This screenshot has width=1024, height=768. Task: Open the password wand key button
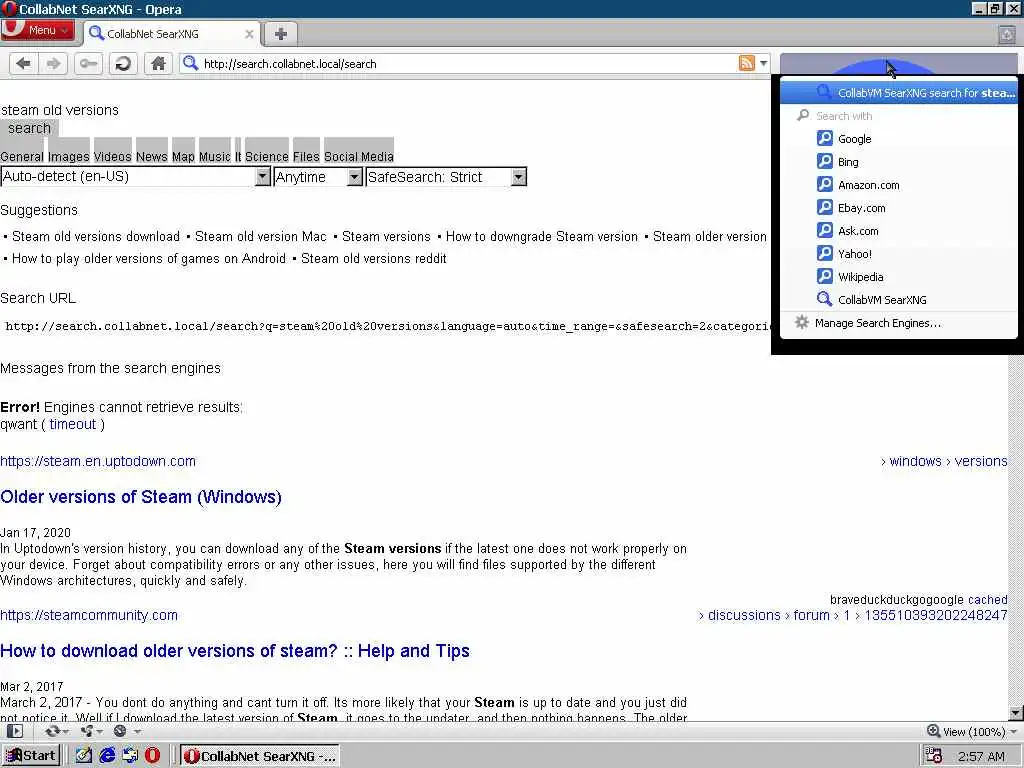coord(88,63)
